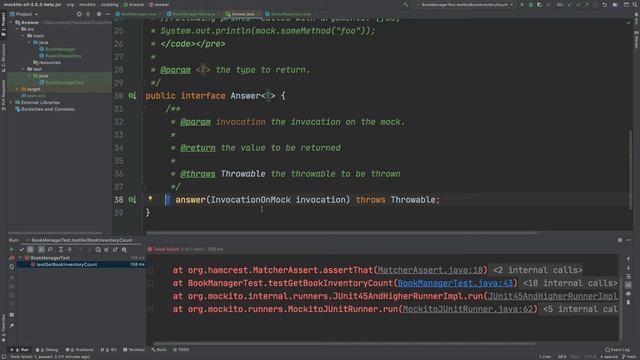
Task: Hide the Project panel with the minus icon
Action: (x=107, y=14)
